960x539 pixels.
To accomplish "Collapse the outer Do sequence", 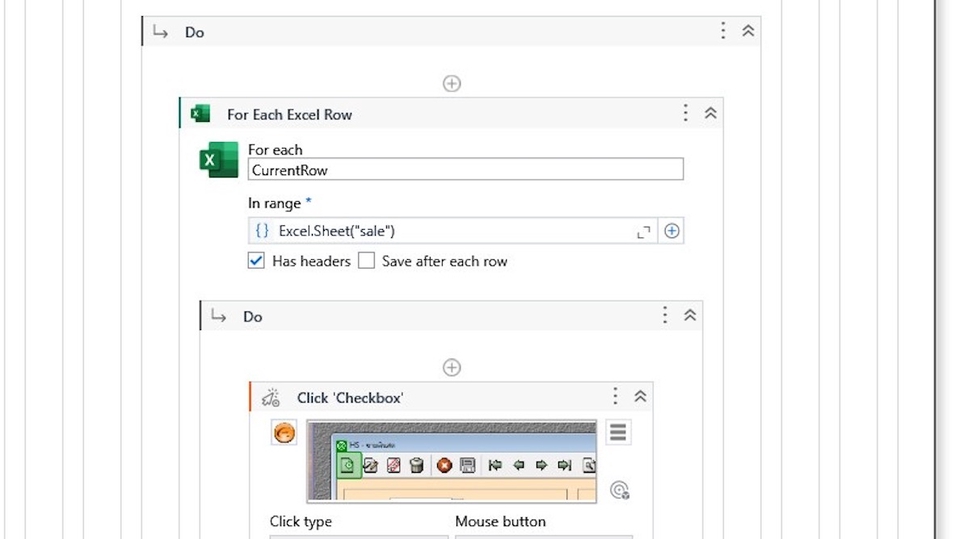I will 748,31.
